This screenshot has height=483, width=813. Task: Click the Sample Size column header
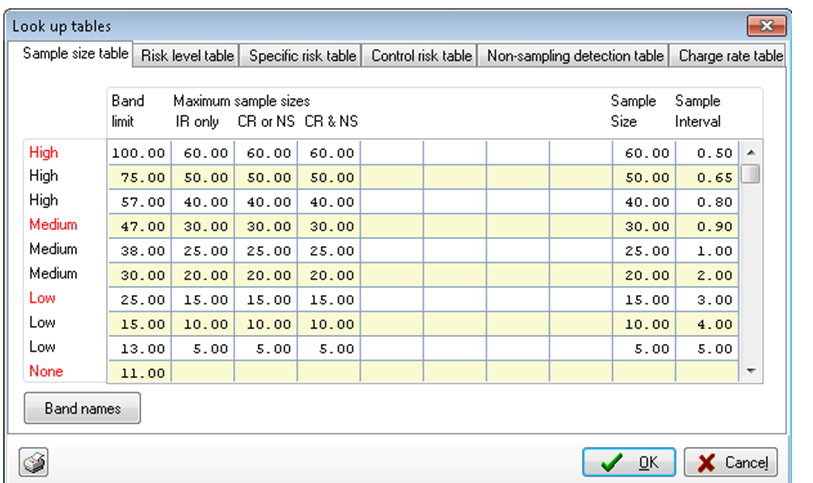point(633,111)
